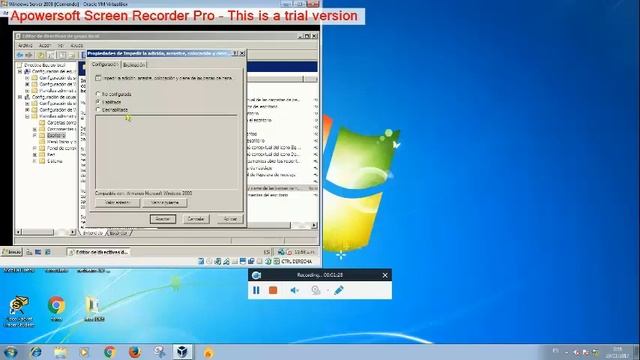Viewport: 640px width, 360px height.
Task: Launch Internet Explorer from host taskbar
Action: (36, 352)
